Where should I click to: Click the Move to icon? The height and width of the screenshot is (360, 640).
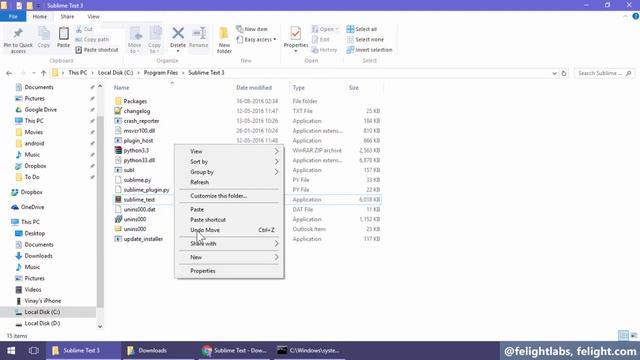tap(135, 40)
